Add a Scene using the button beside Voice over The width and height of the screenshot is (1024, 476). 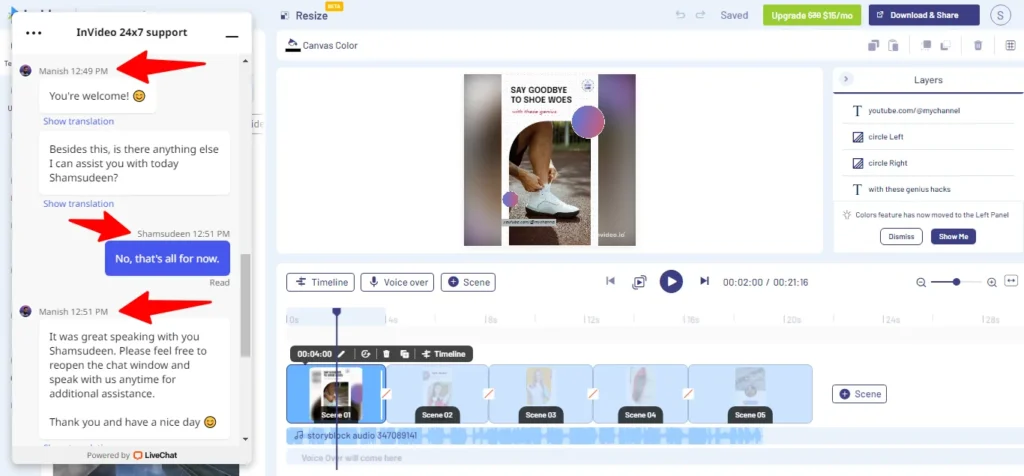pyautogui.click(x=468, y=282)
